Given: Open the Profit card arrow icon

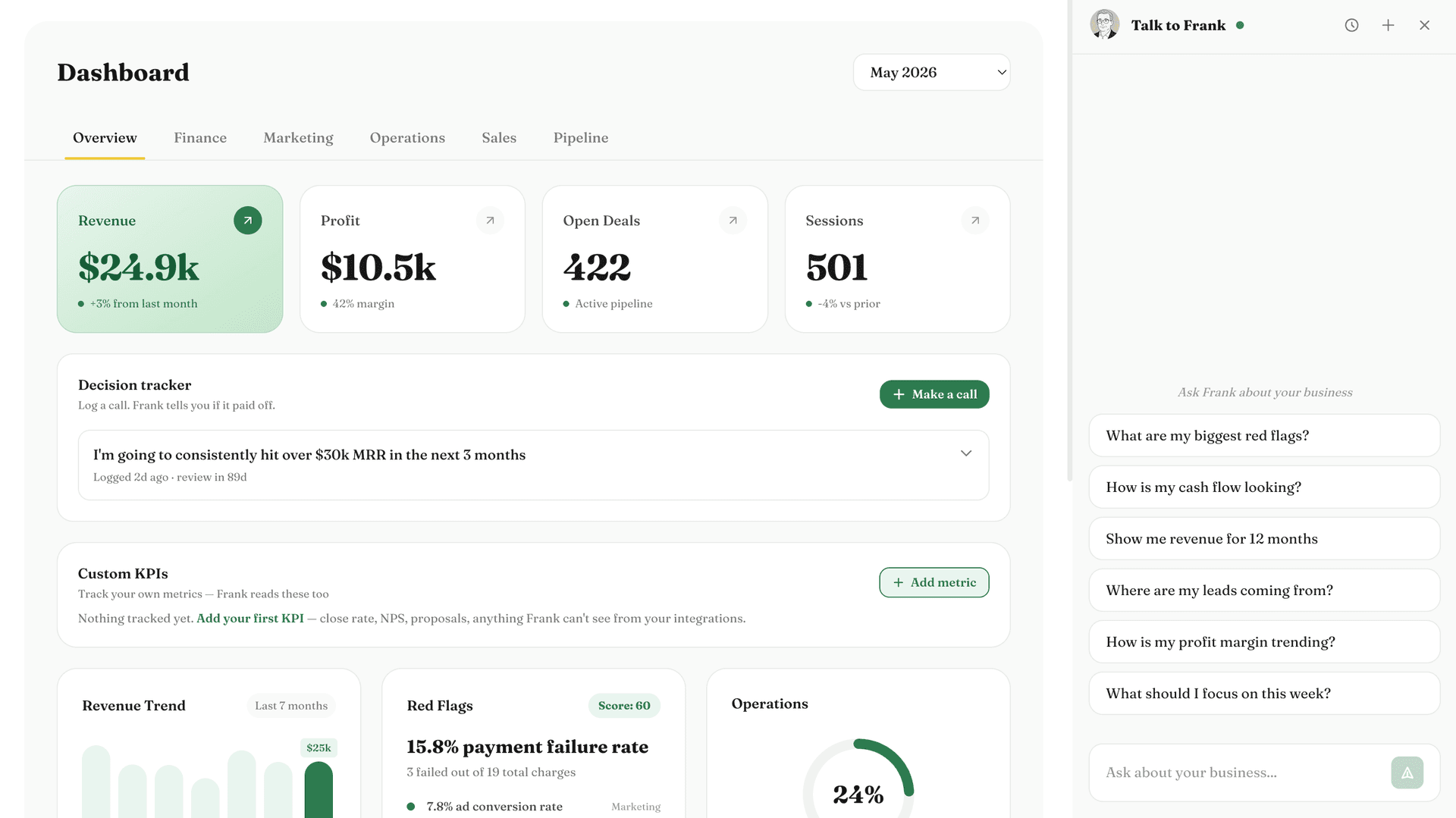Looking at the screenshot, I should [490, 221].
